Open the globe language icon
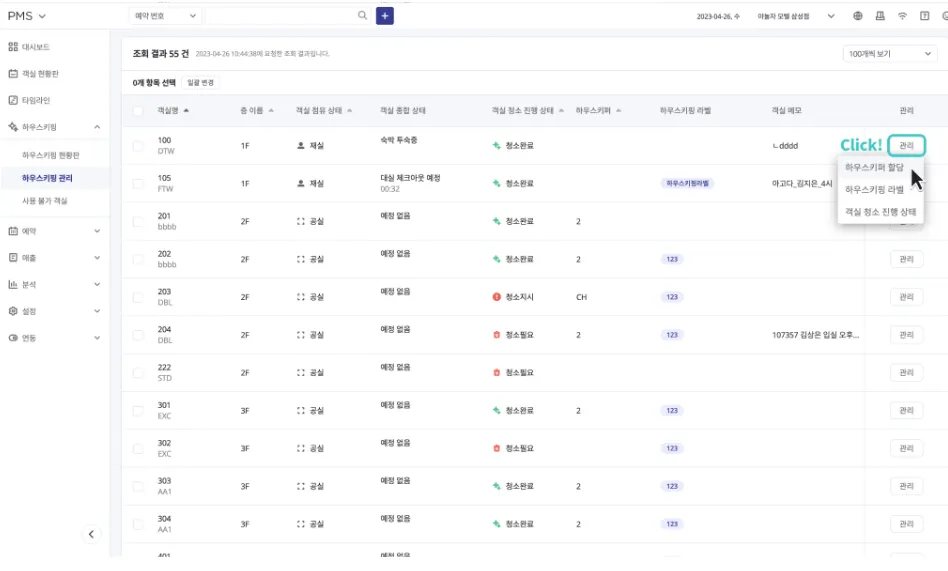948x571 pixels. pyautogui.click(x=858, y=16)
